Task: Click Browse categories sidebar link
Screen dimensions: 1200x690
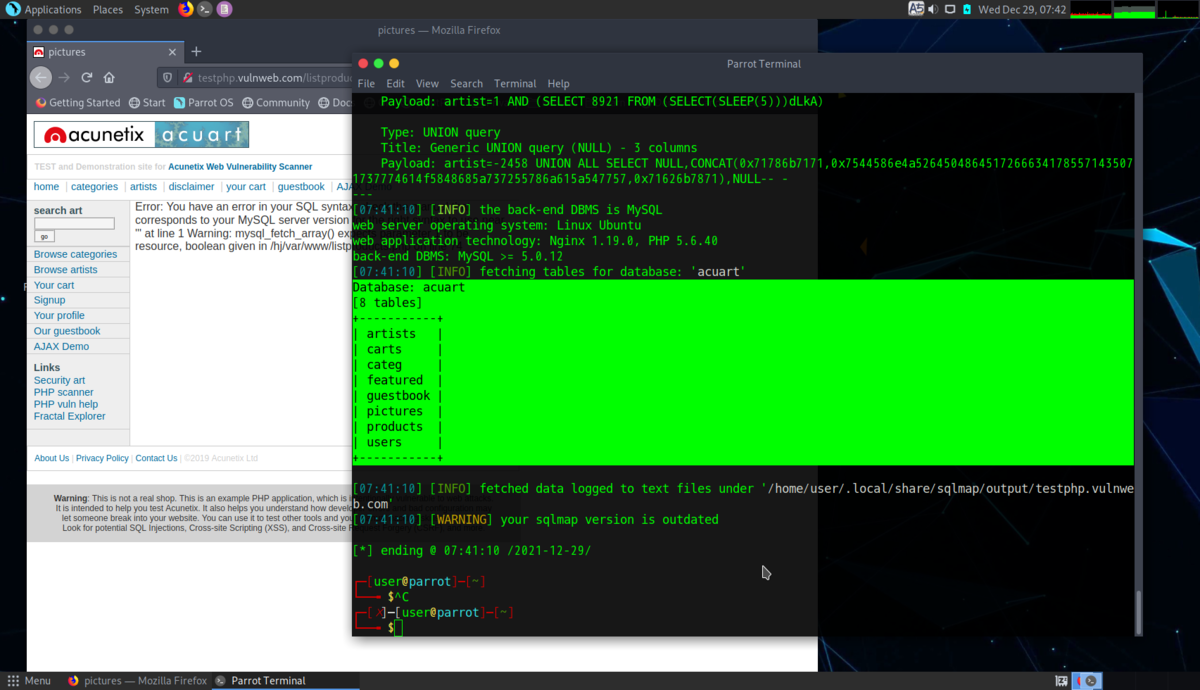Action: pyautogui.click(x=75, y=254)
